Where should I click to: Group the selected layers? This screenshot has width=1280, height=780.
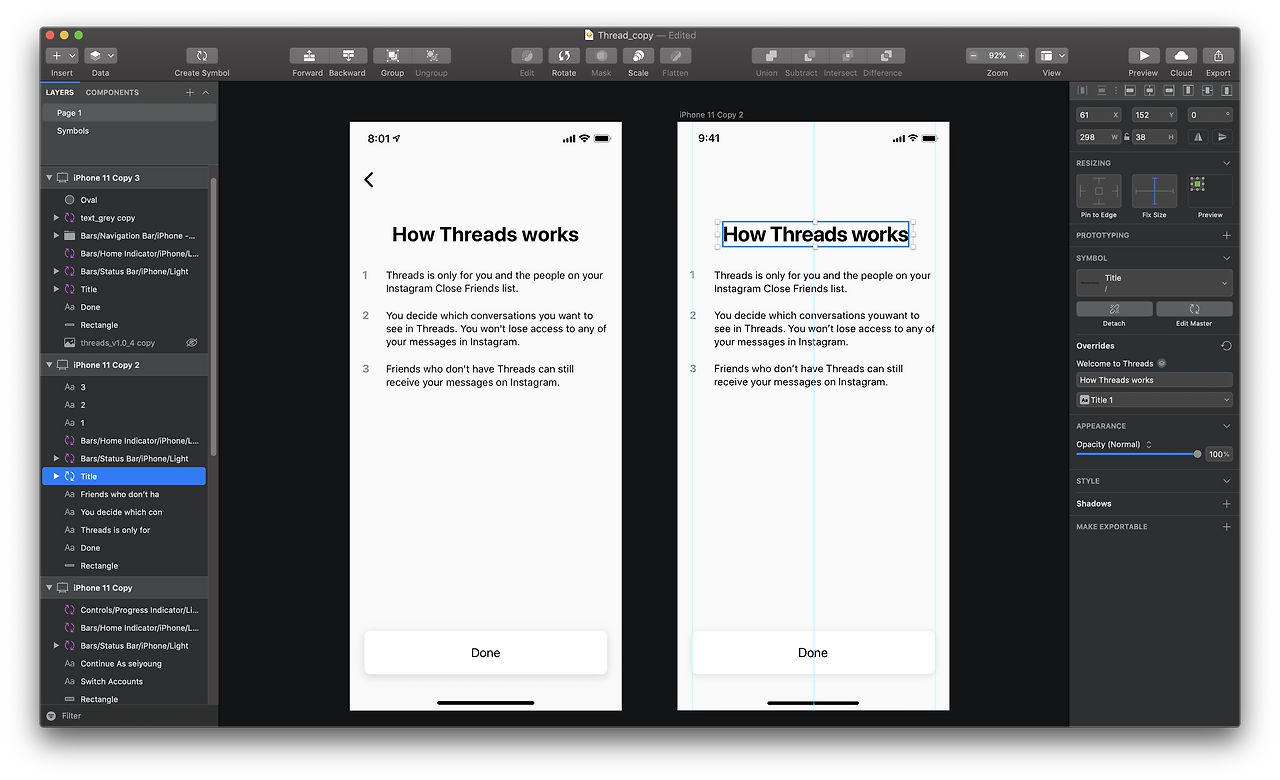[x=393, y=56]
